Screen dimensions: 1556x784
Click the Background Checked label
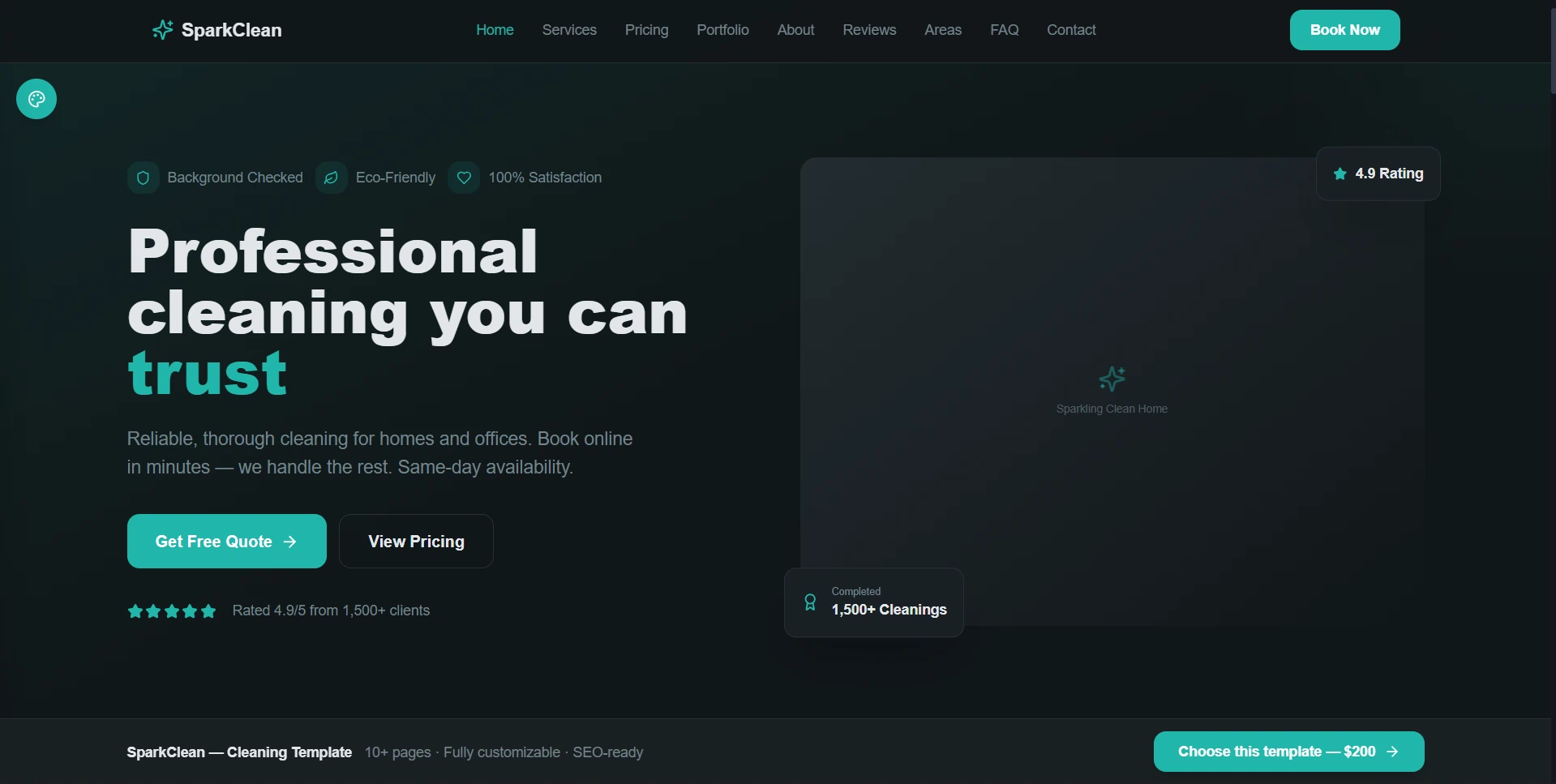click(x=235, y=178)
